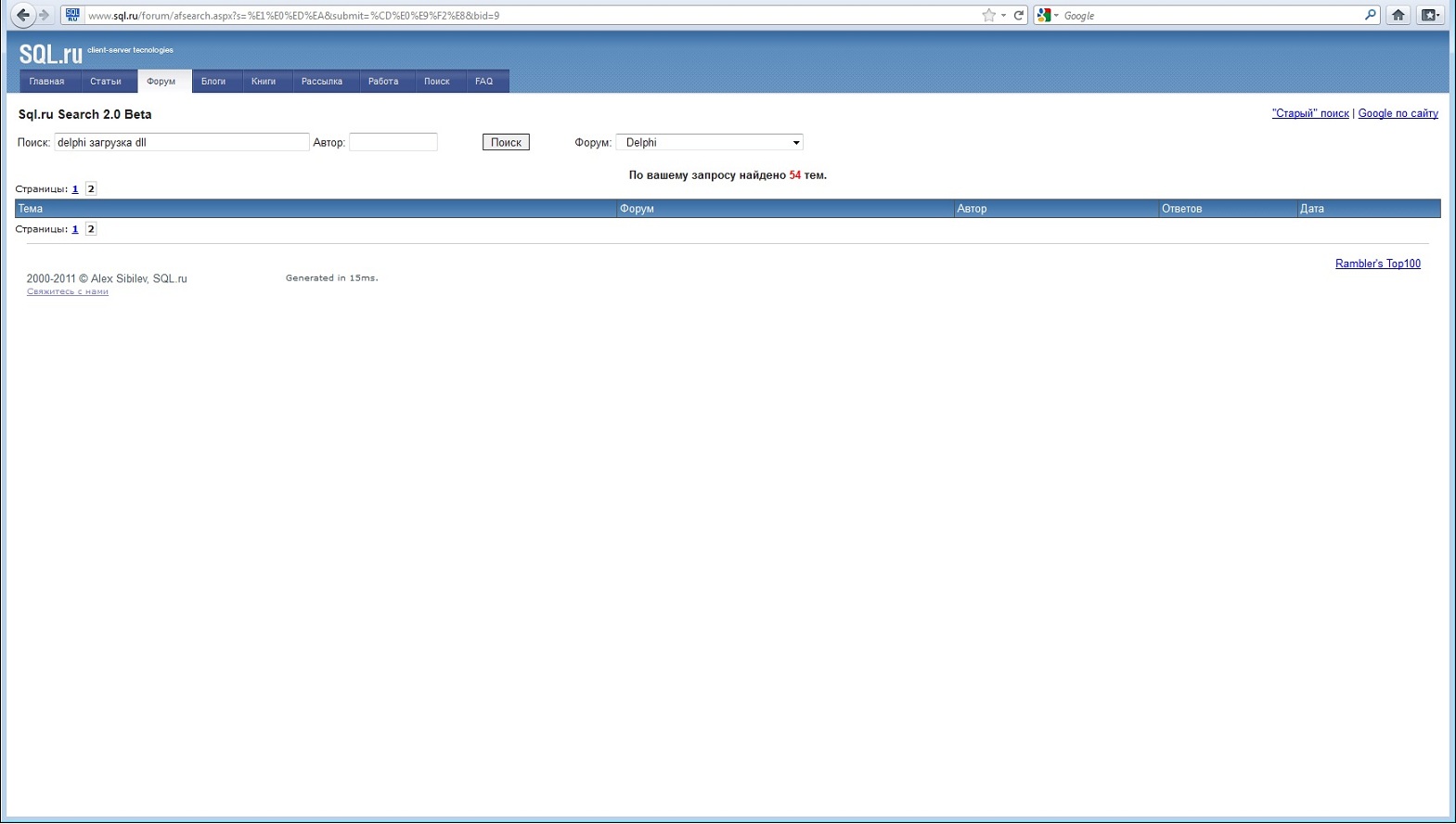This screenshot has width=1456, height=824.
Task: Open the search engine selector dropdown arrow
Action: (x=1056, y=16)
